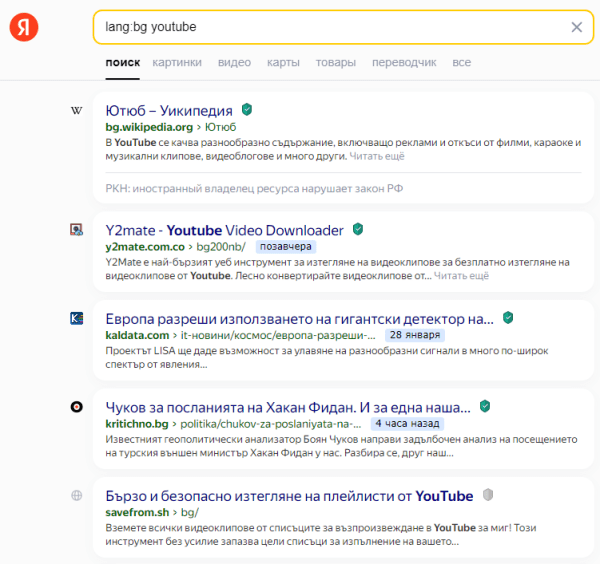
Task: Expand Y2mate snippet with Читать ещё
Action: 462,275
